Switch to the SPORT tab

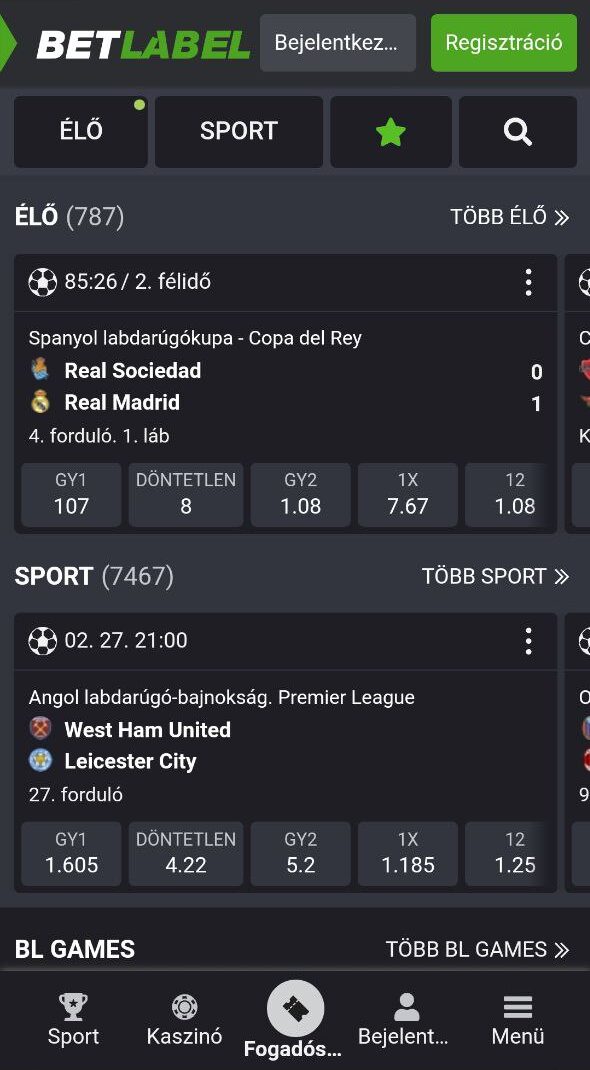click(x=239, y=132)
